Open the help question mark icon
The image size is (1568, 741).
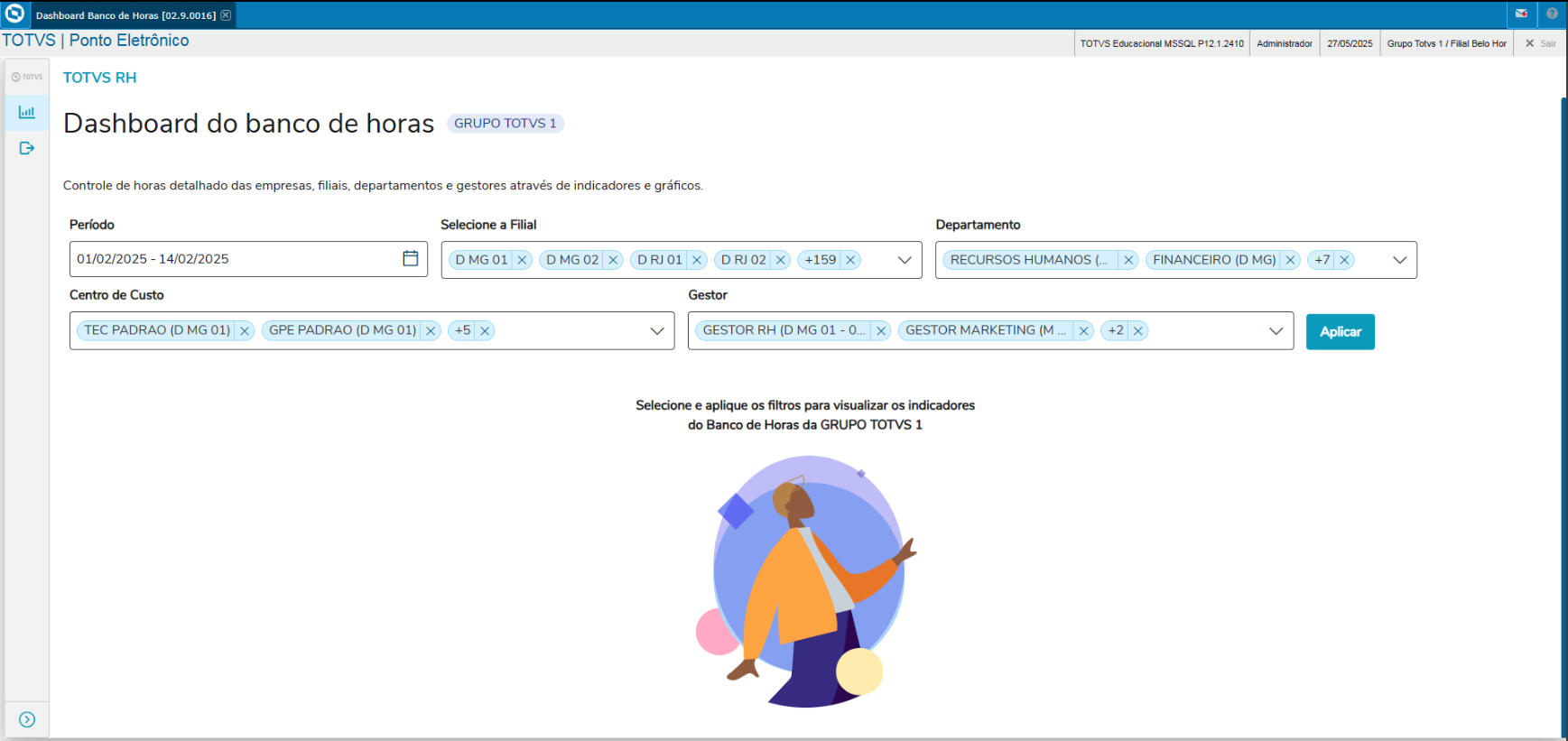tap(1552, 14)
